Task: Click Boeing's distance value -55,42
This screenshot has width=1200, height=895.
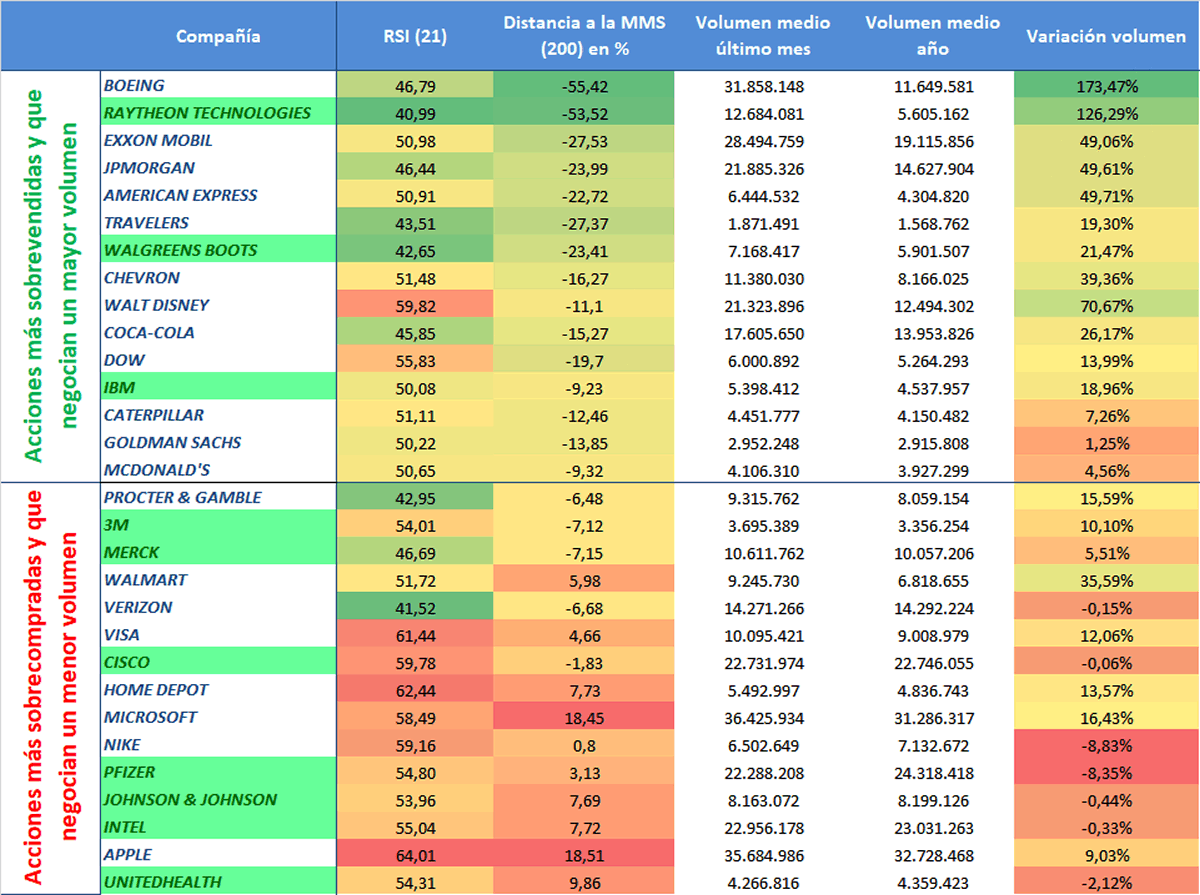Action: coord(585,86)
